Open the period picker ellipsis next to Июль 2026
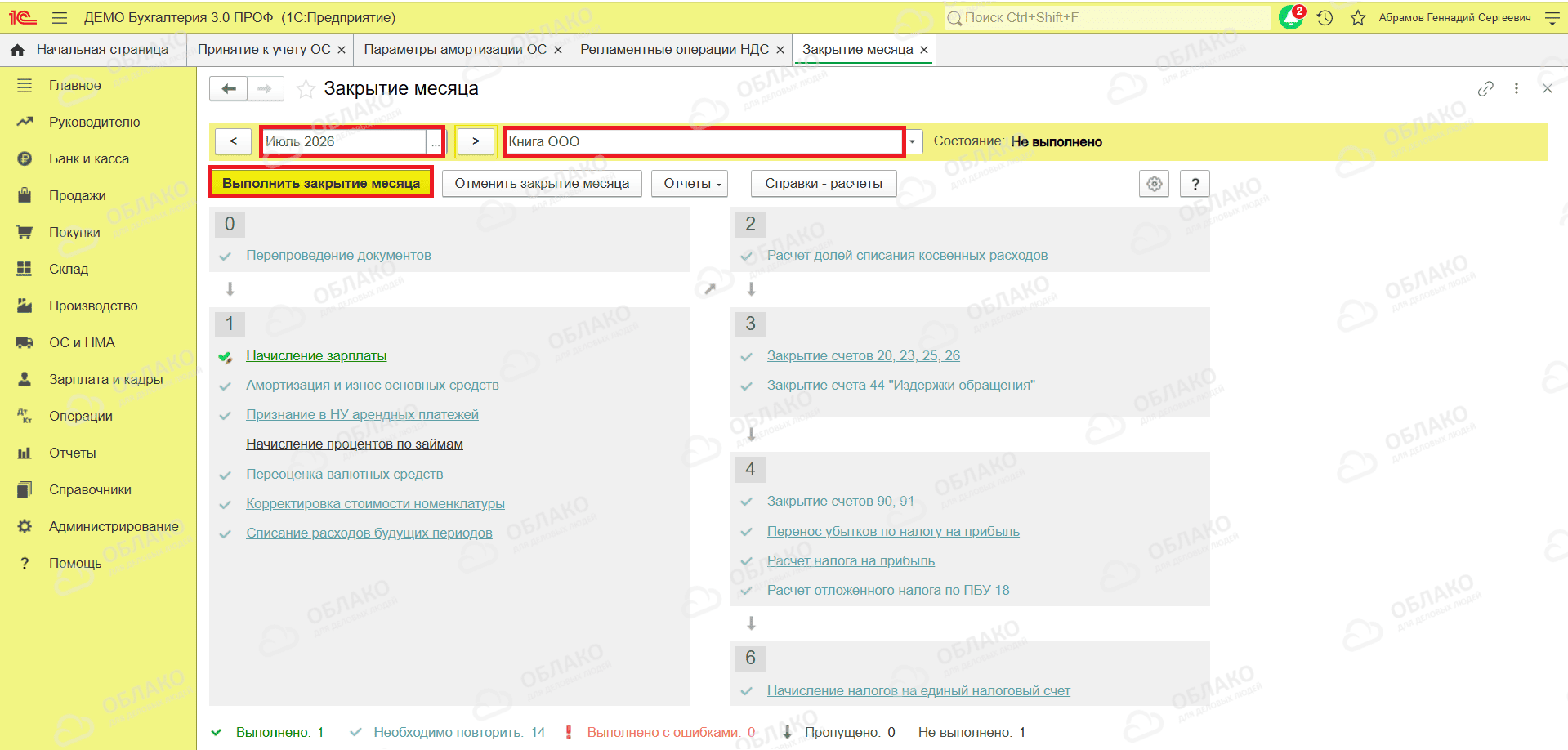This screenshot has height=750, width=1568. click(436, 142)
